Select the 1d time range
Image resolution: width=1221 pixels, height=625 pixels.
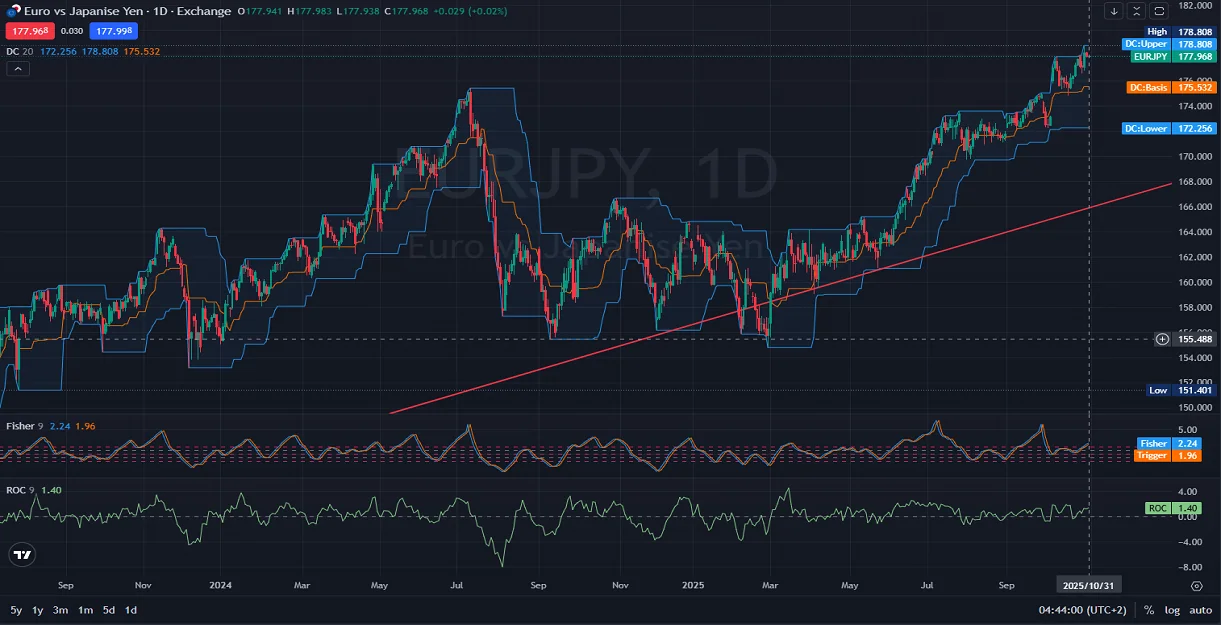pyautogui.click(x=131, y=610)
